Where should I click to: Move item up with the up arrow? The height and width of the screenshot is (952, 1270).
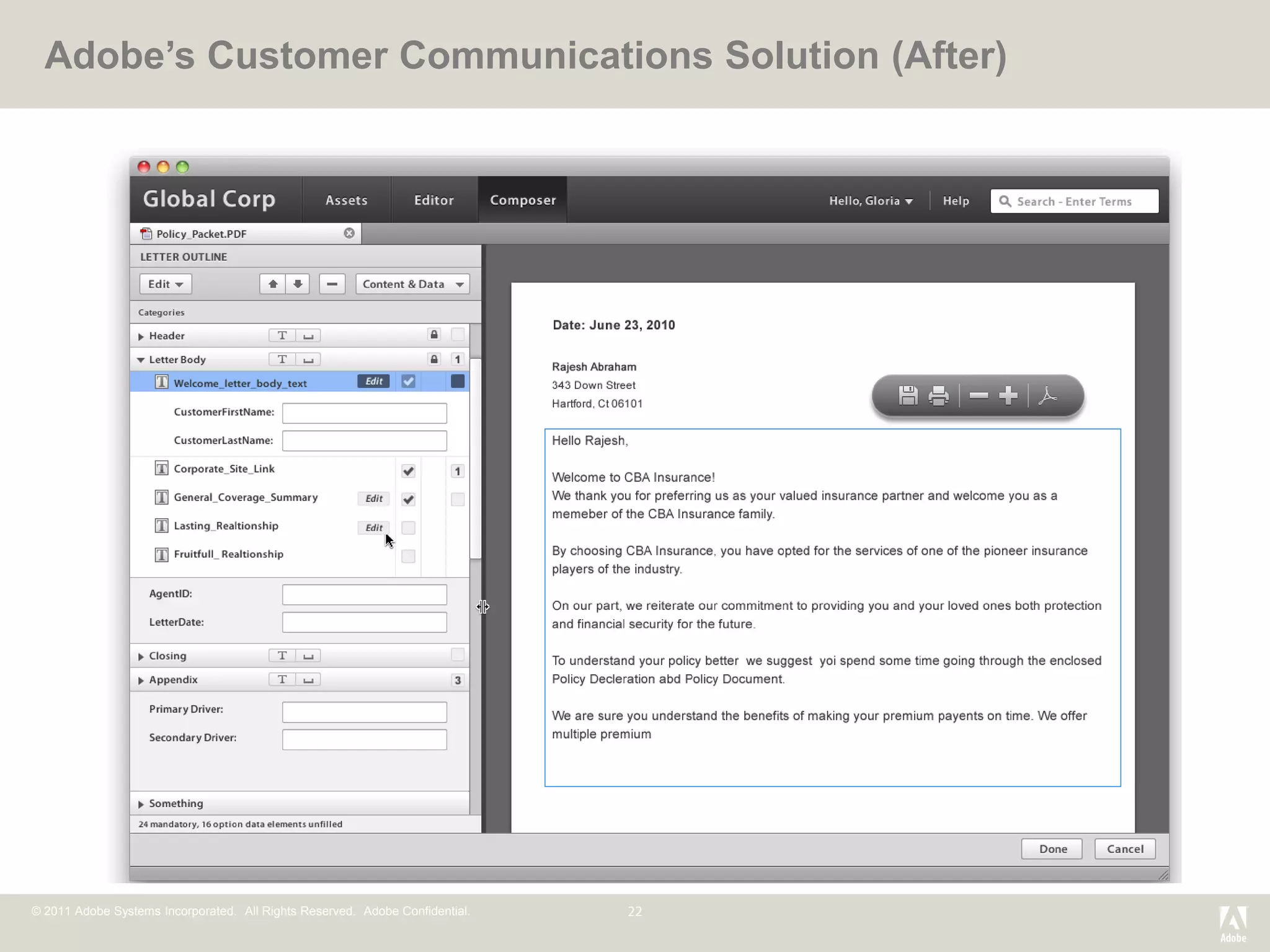click(272, 284)
